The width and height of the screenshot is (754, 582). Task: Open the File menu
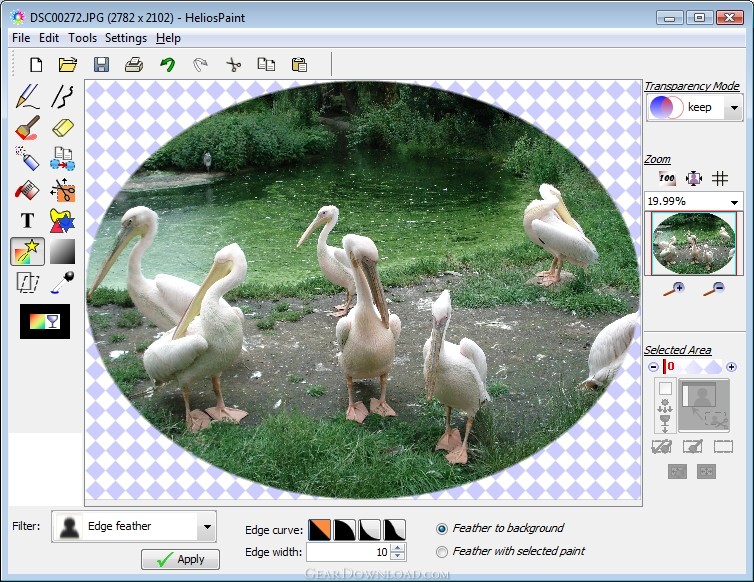tap(21, 38)
